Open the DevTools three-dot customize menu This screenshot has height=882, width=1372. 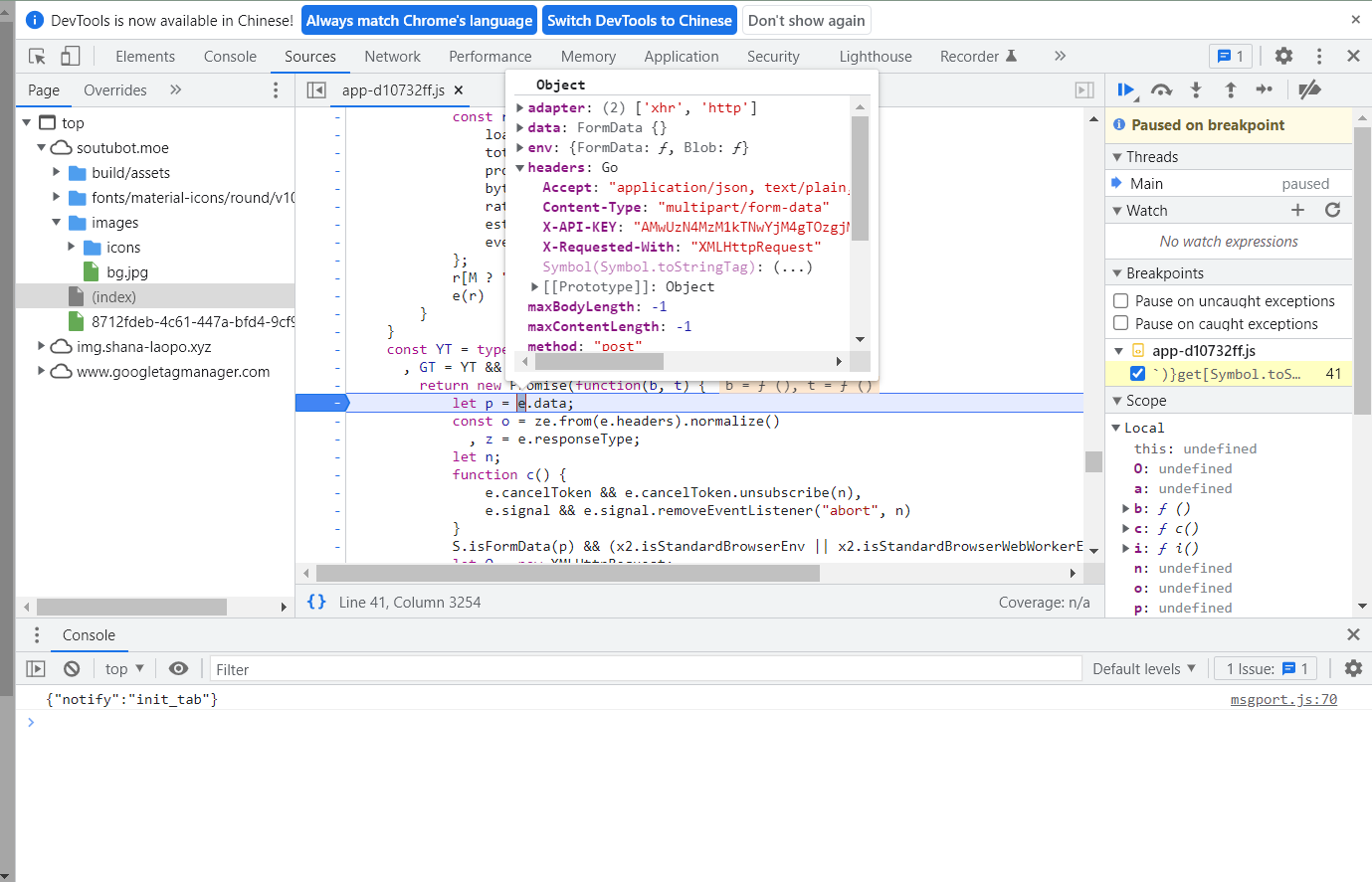pos(1318,57)
